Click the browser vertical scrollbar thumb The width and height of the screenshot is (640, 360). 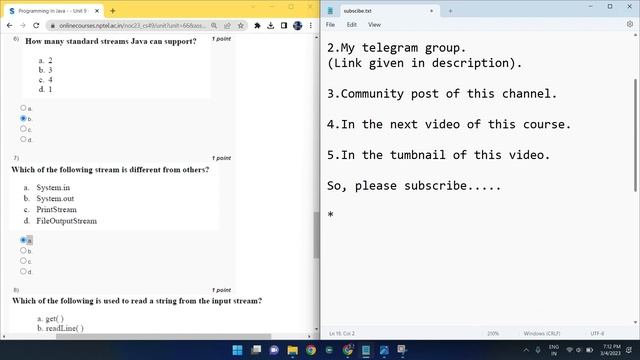point(316,235)
